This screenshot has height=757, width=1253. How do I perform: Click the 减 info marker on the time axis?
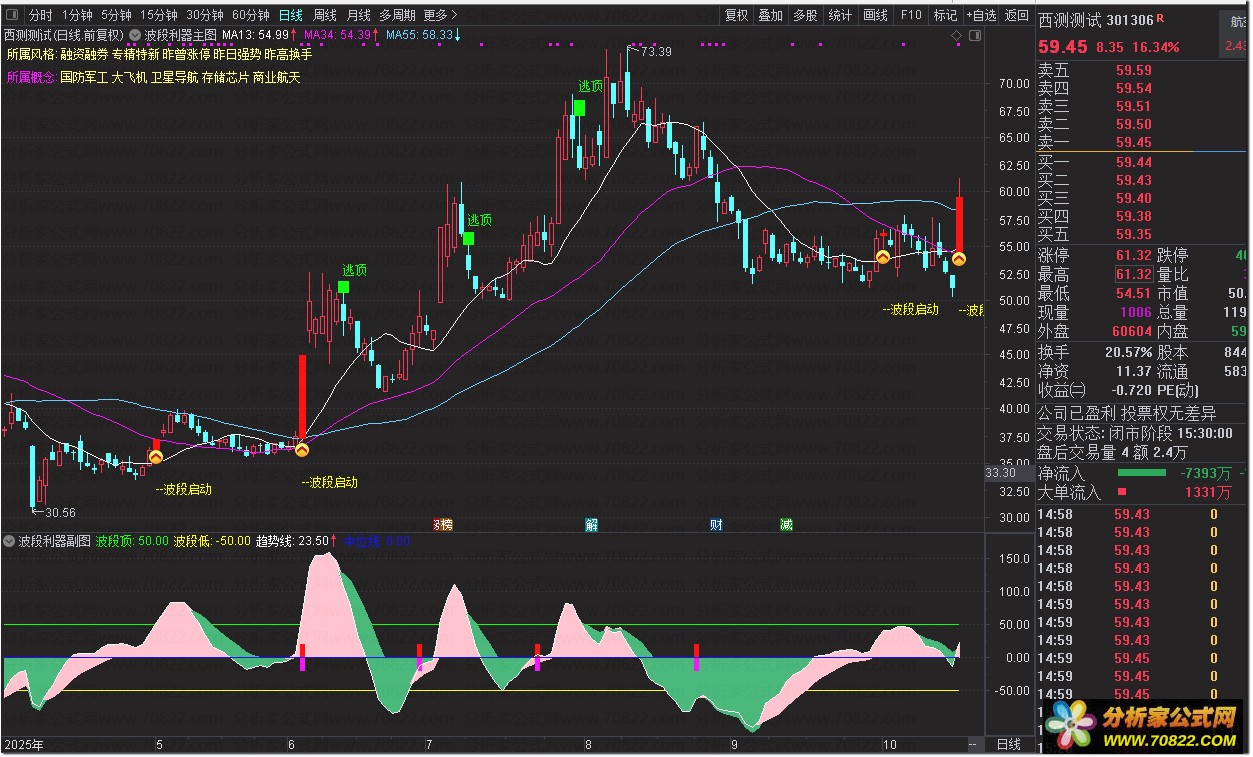786,524
